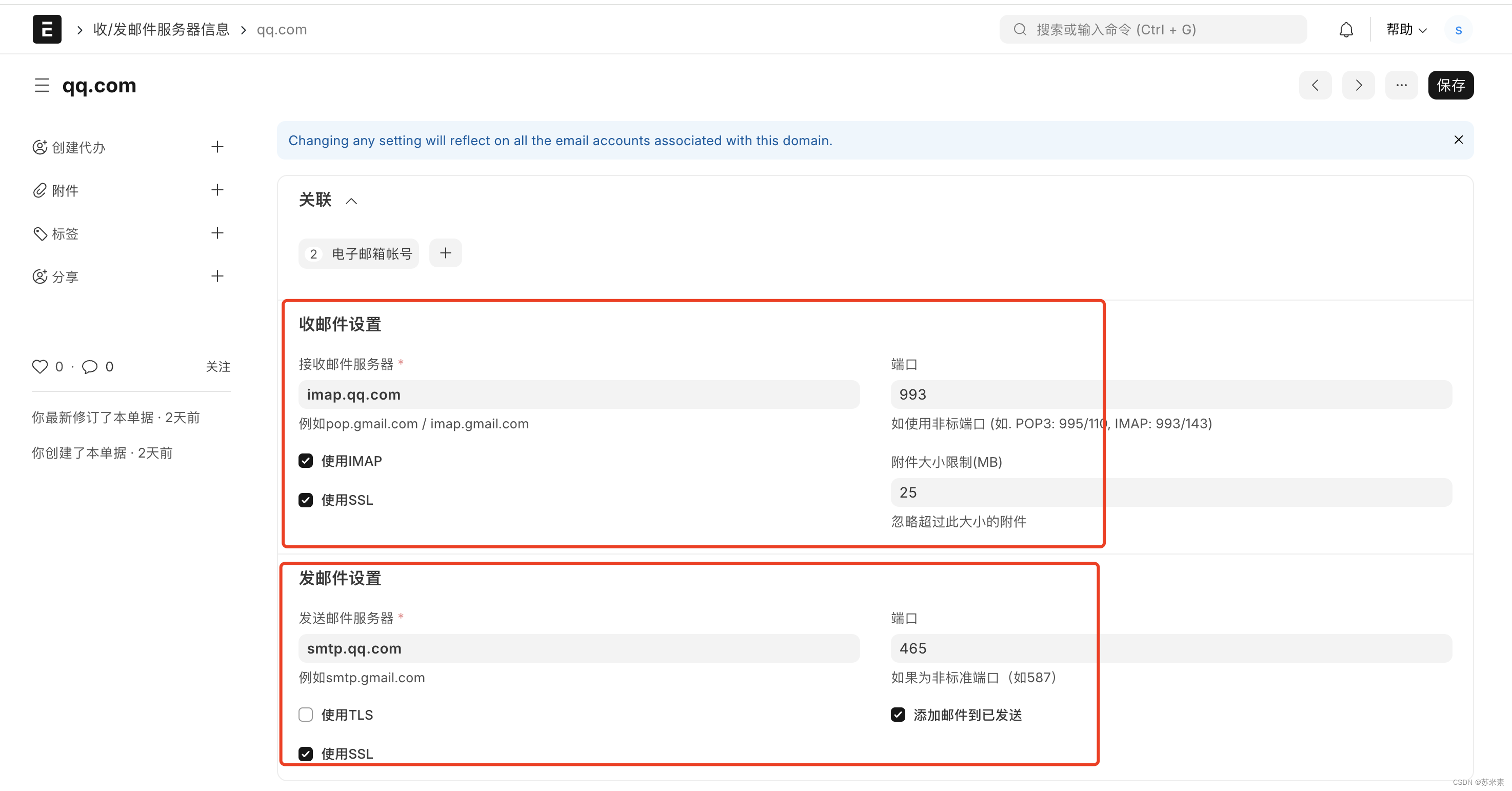
Task: Click the 保存 button
Action: click(1450, 85)
